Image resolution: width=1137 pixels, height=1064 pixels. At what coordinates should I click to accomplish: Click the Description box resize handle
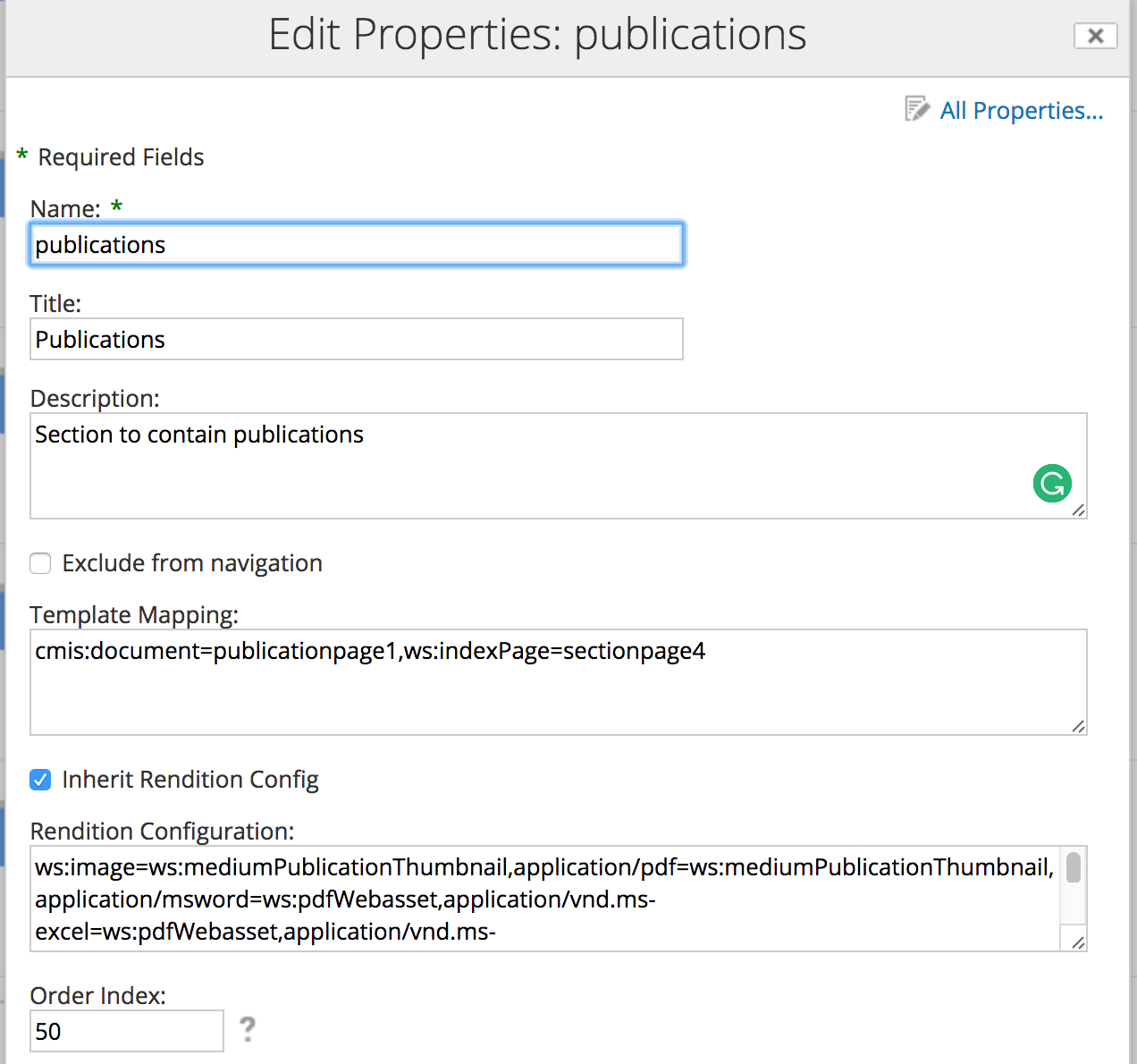coord(1078,510)
